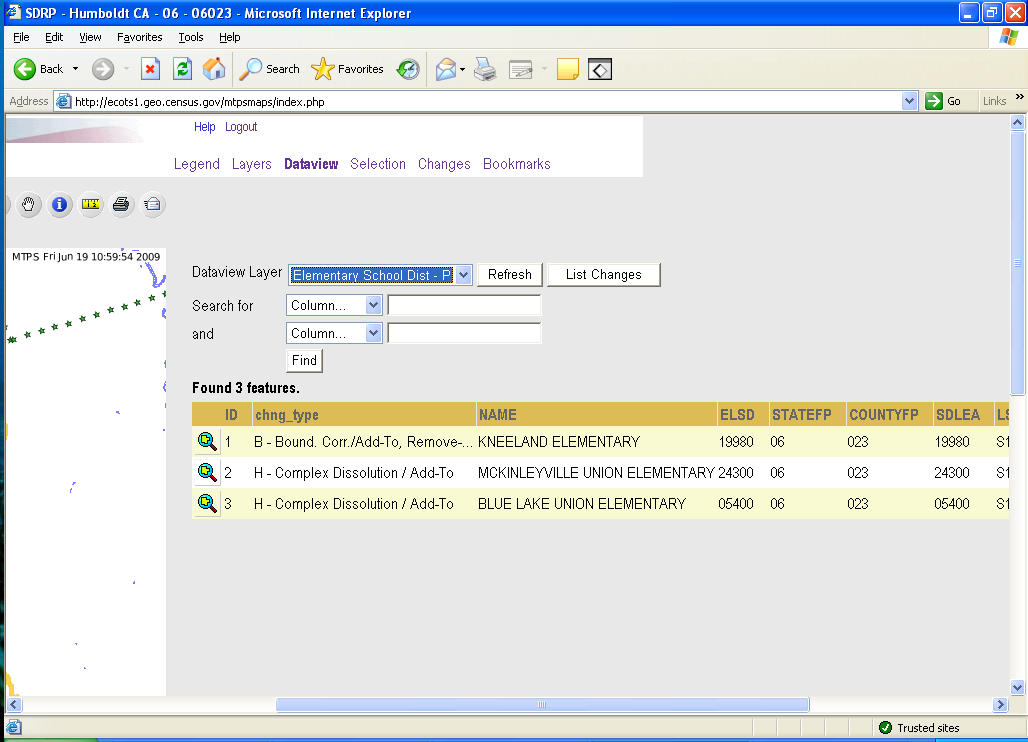Screen dimensions: 1028x742
Task: Switch to the Layers tab
Action: (x=251, y=164)
